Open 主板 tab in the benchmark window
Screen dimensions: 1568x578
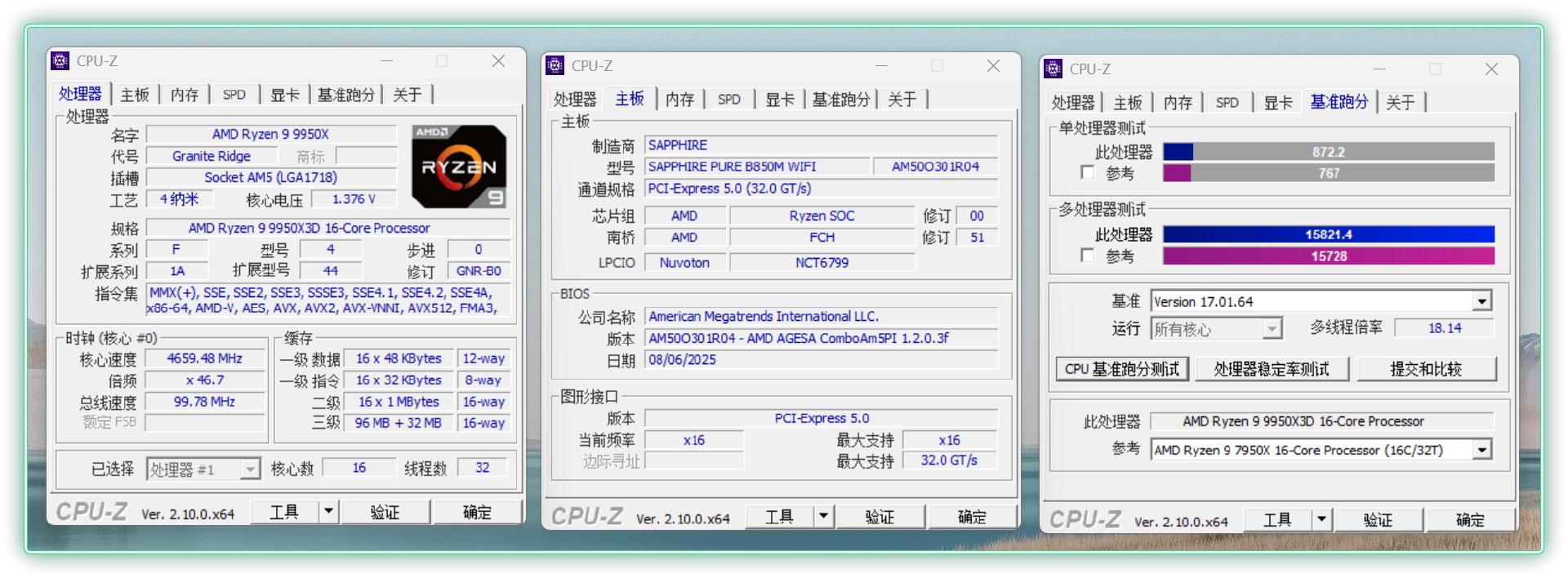[x=1128, y=103]
